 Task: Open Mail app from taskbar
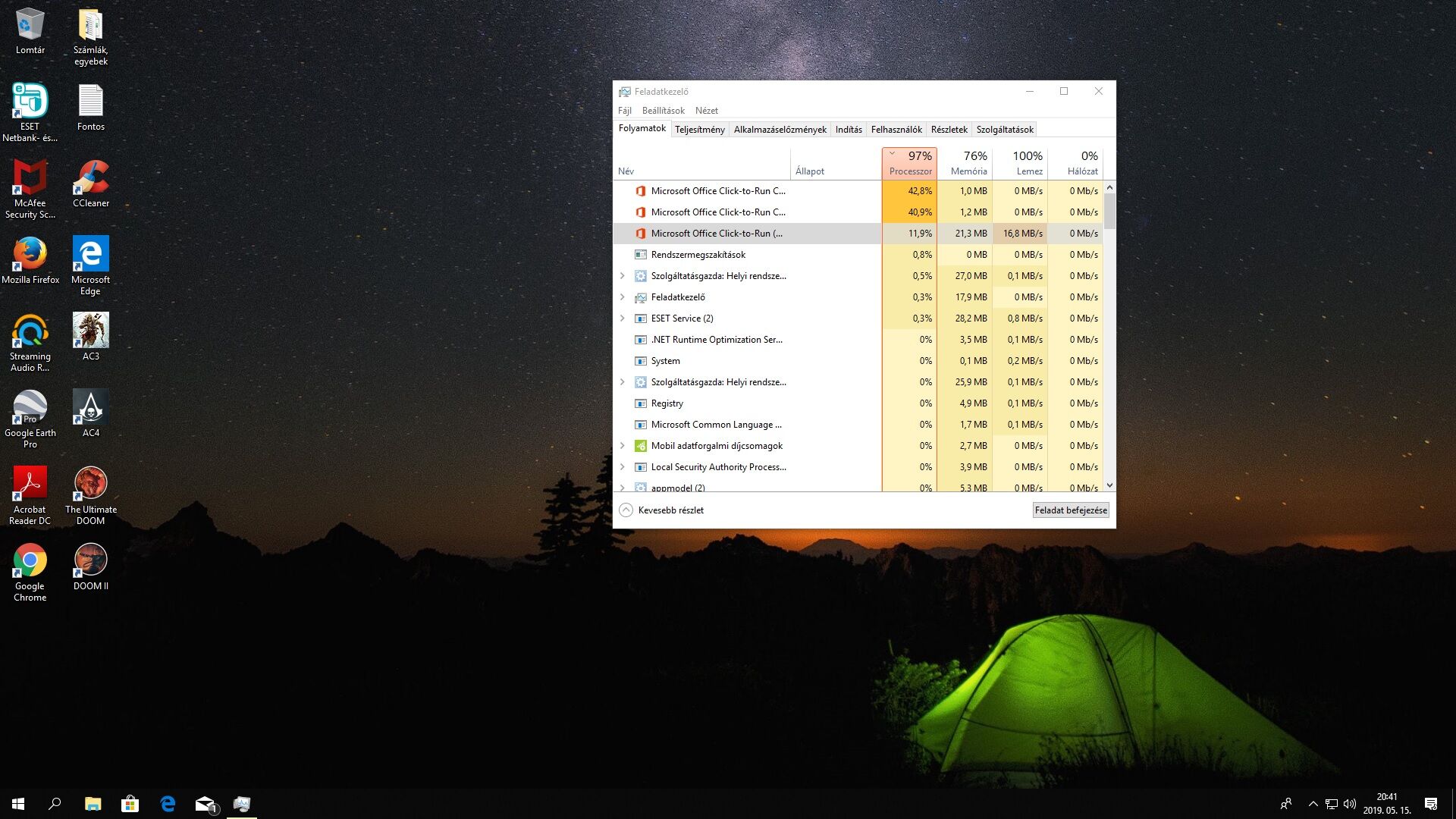point(205,804)
